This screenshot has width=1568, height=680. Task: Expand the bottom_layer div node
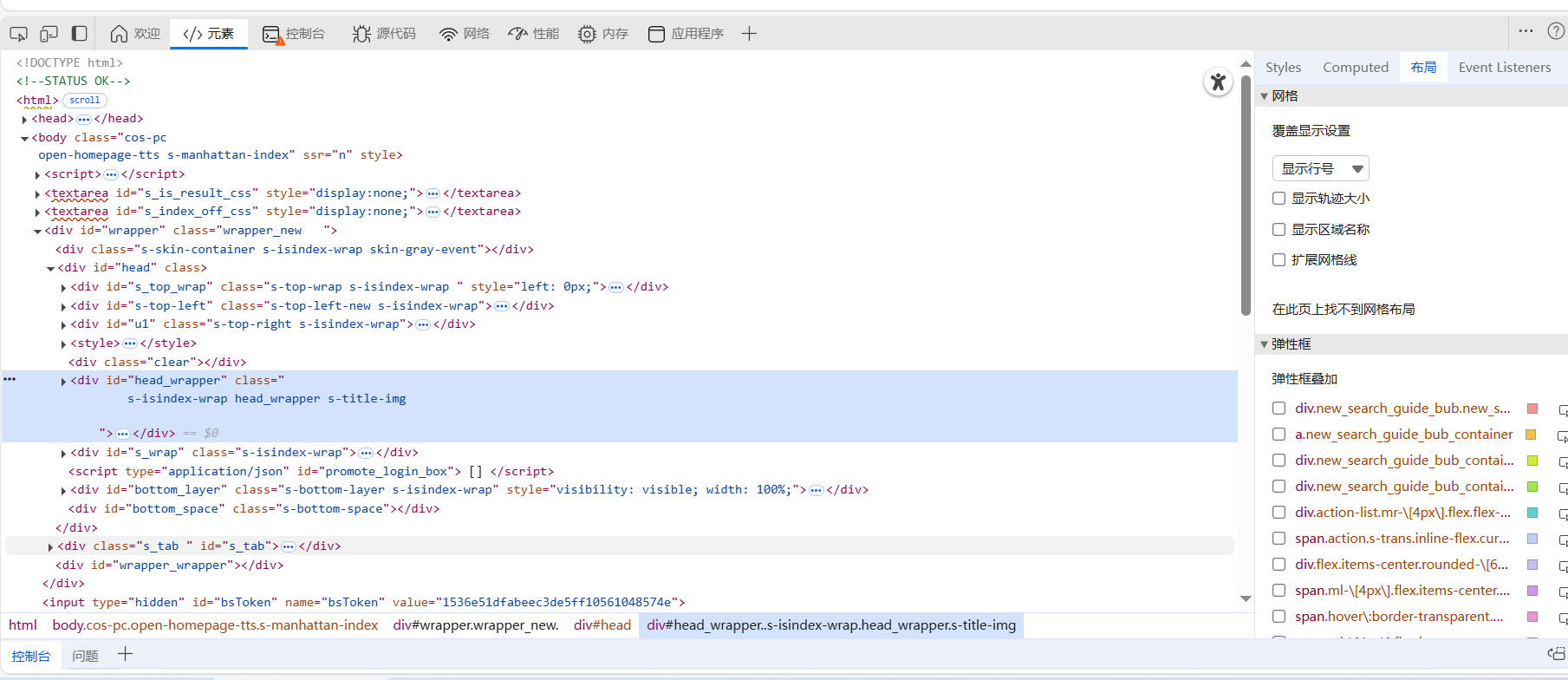point(63,491)
